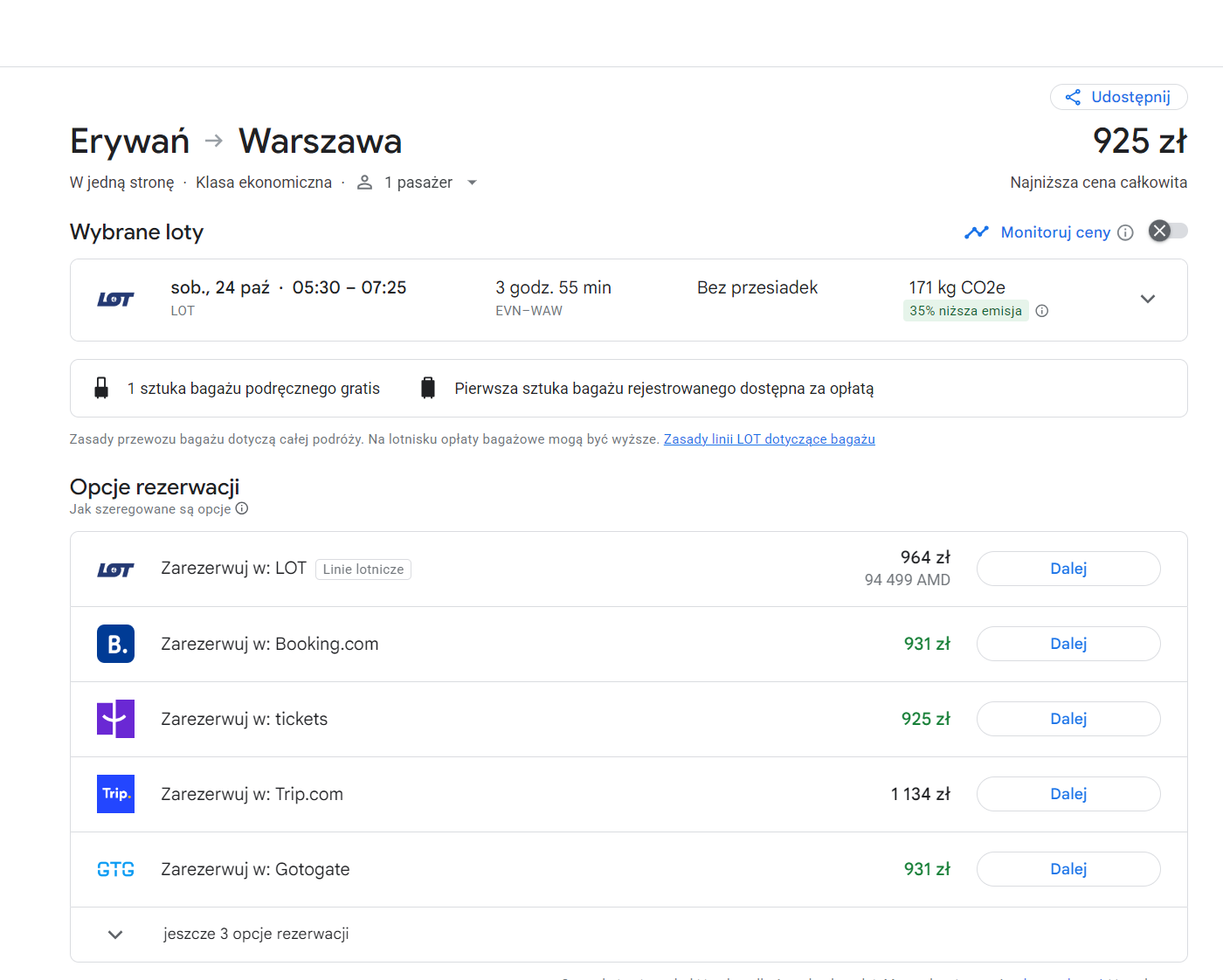This screenshot has height=980, width=1223.
Task: Open info icon next to Jak szeregowane są opcje
Action: coord(242,508)
